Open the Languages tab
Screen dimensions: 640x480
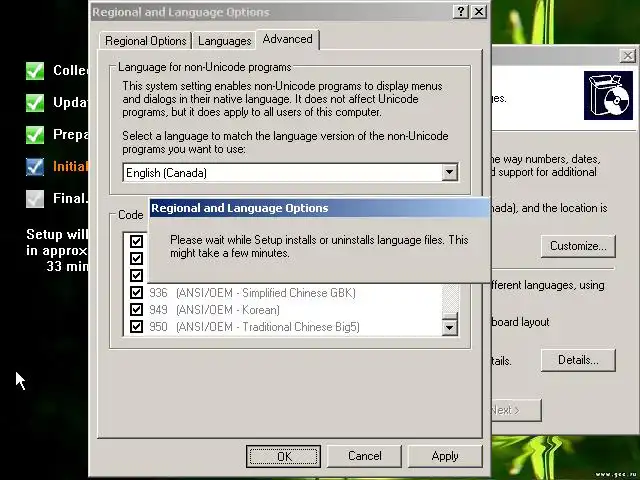click(x=224, y=41)
